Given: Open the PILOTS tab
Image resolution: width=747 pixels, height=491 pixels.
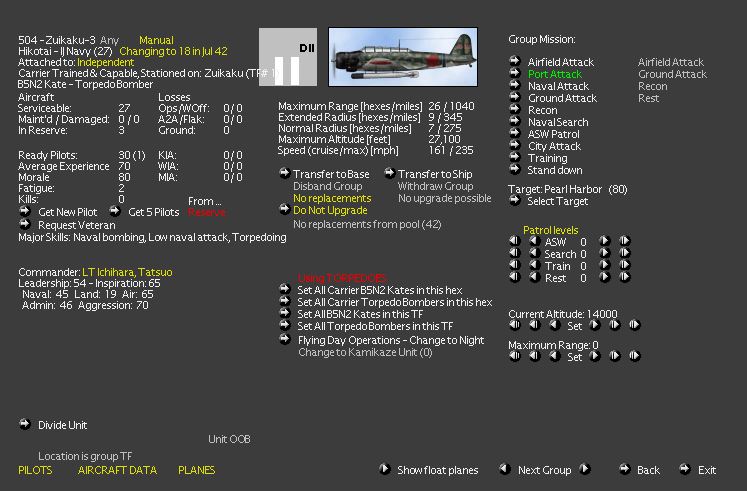Looking at the screenshot, I should pyautogui.click(x=35, y=471).
